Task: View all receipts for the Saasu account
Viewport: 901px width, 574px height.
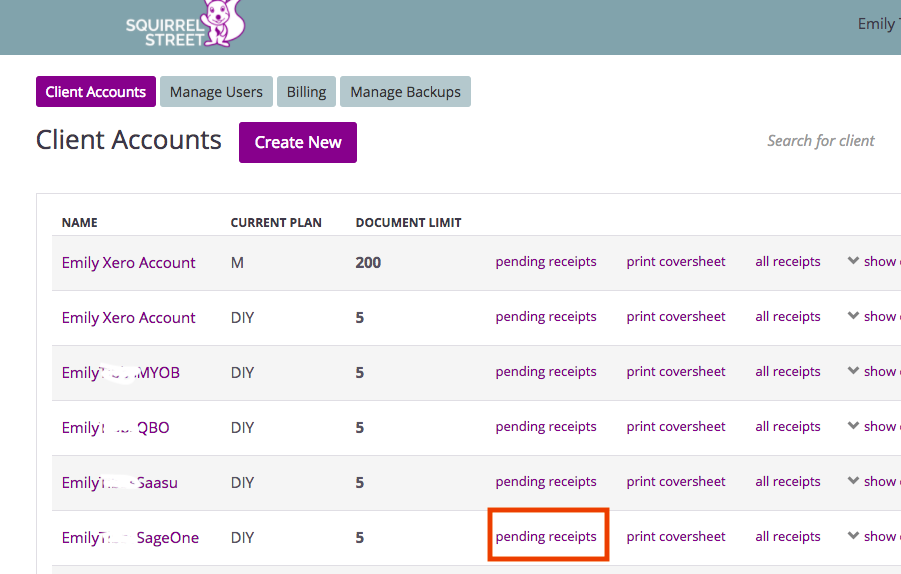Action: point(788,481)
